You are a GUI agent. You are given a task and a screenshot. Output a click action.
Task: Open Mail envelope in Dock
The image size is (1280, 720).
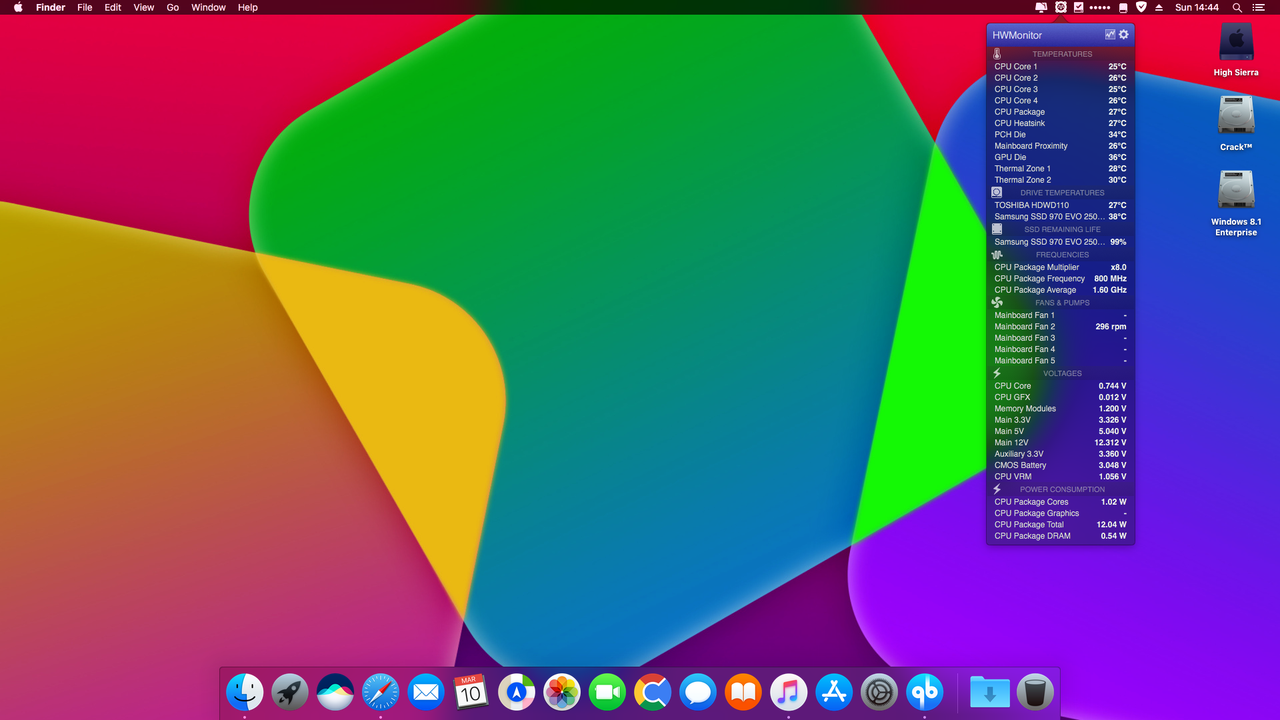(x=426, y=692)
